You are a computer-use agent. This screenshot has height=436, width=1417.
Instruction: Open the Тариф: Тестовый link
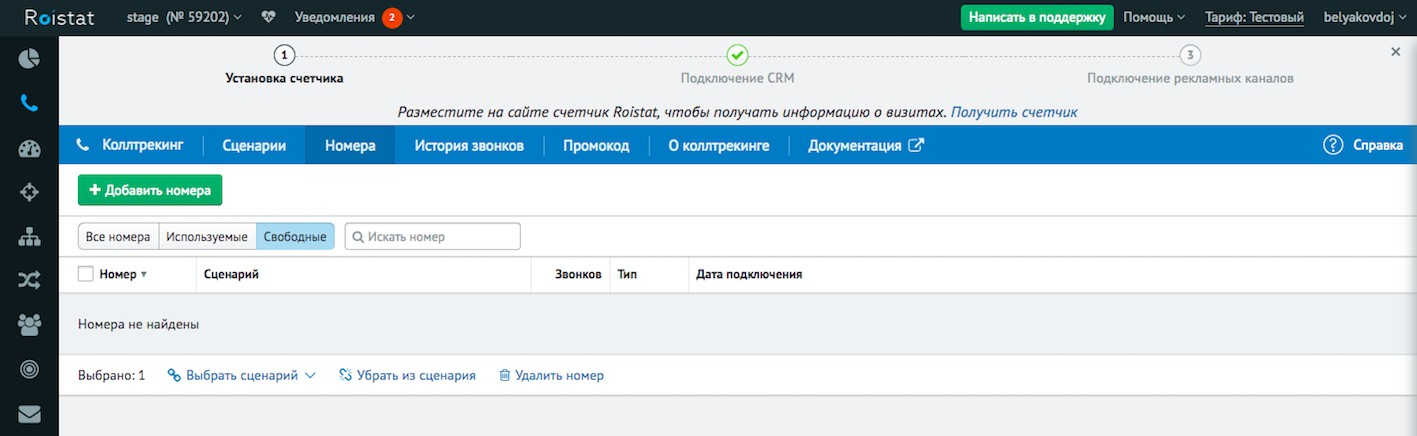coord(1254,17)
